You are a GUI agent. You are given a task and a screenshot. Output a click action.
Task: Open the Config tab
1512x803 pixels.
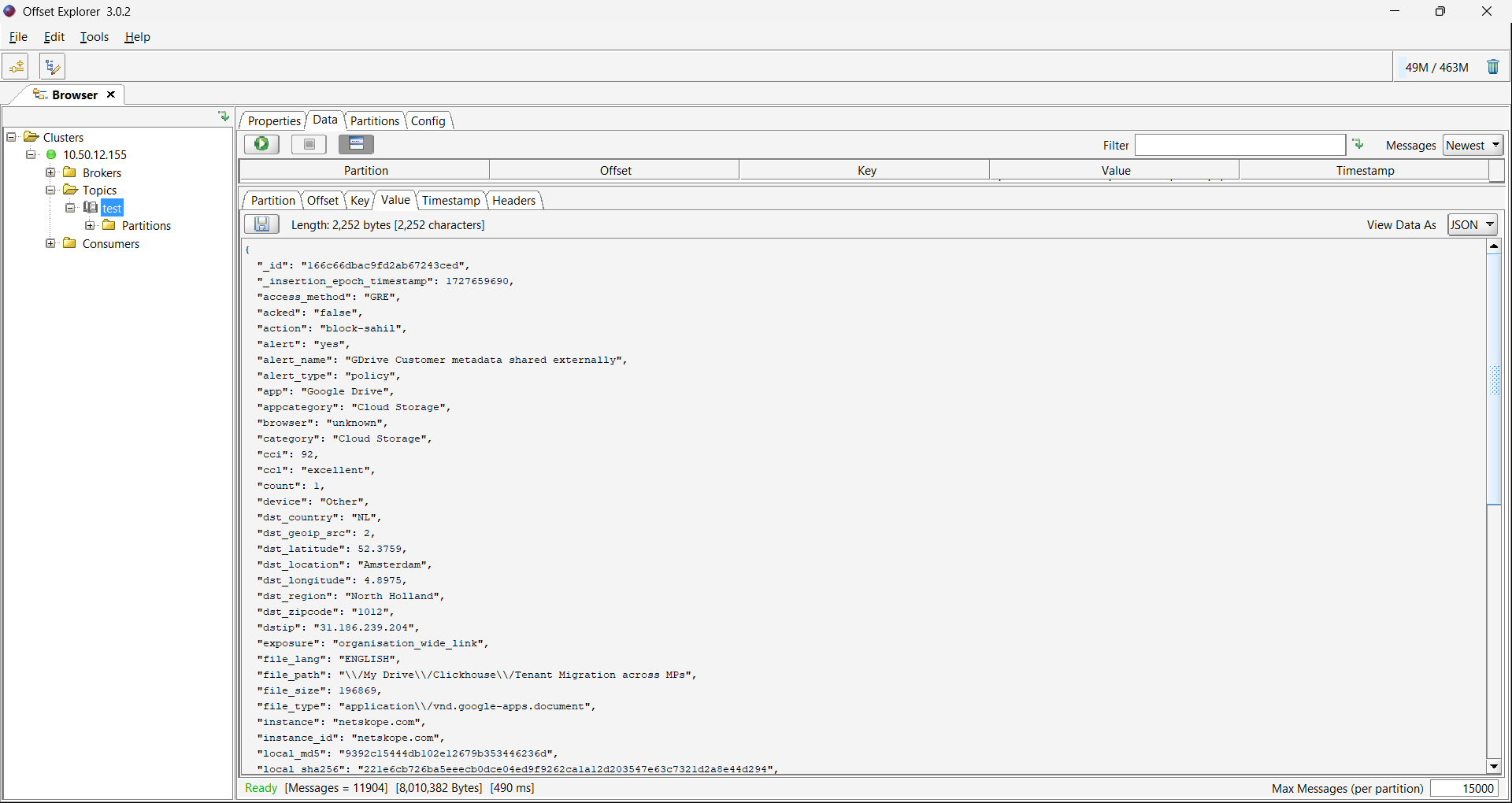428,120
